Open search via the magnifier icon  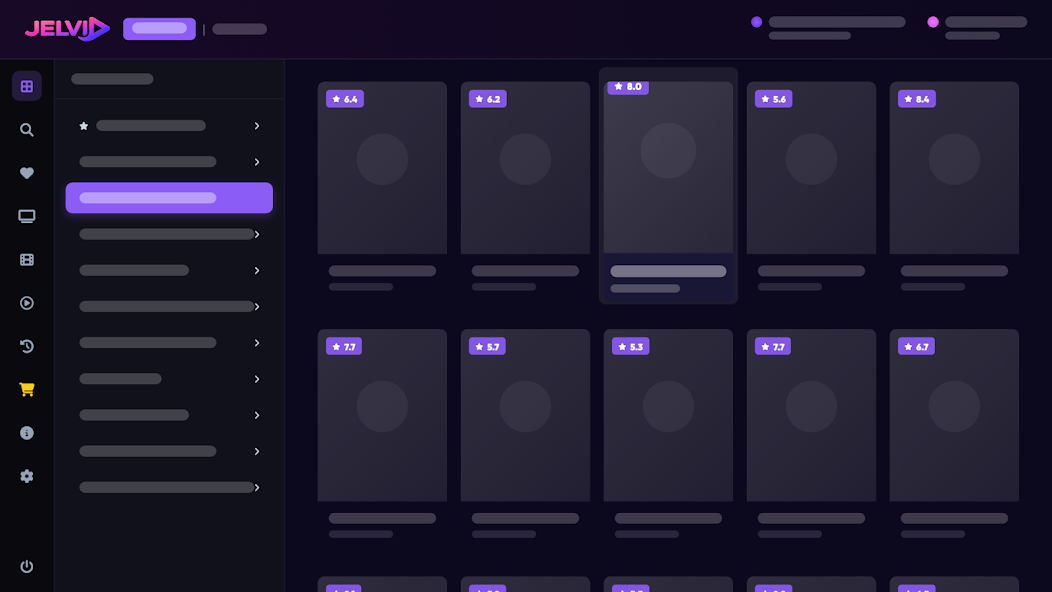(x=27, y=130)
